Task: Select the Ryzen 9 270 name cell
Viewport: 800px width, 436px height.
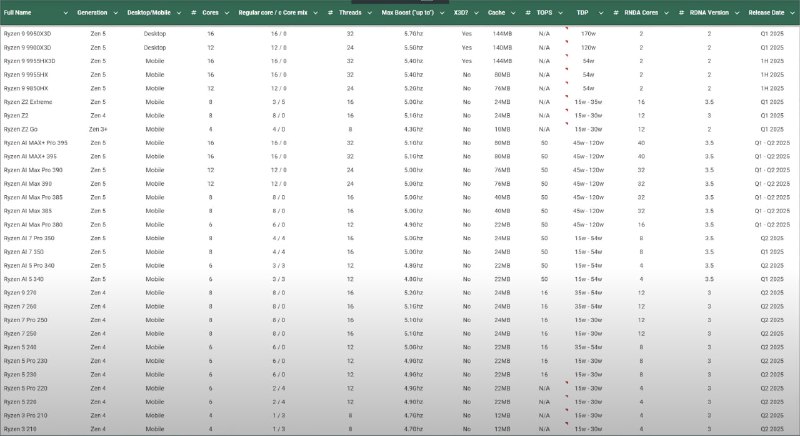Action: pyautogui.click(x=20, y=293)
